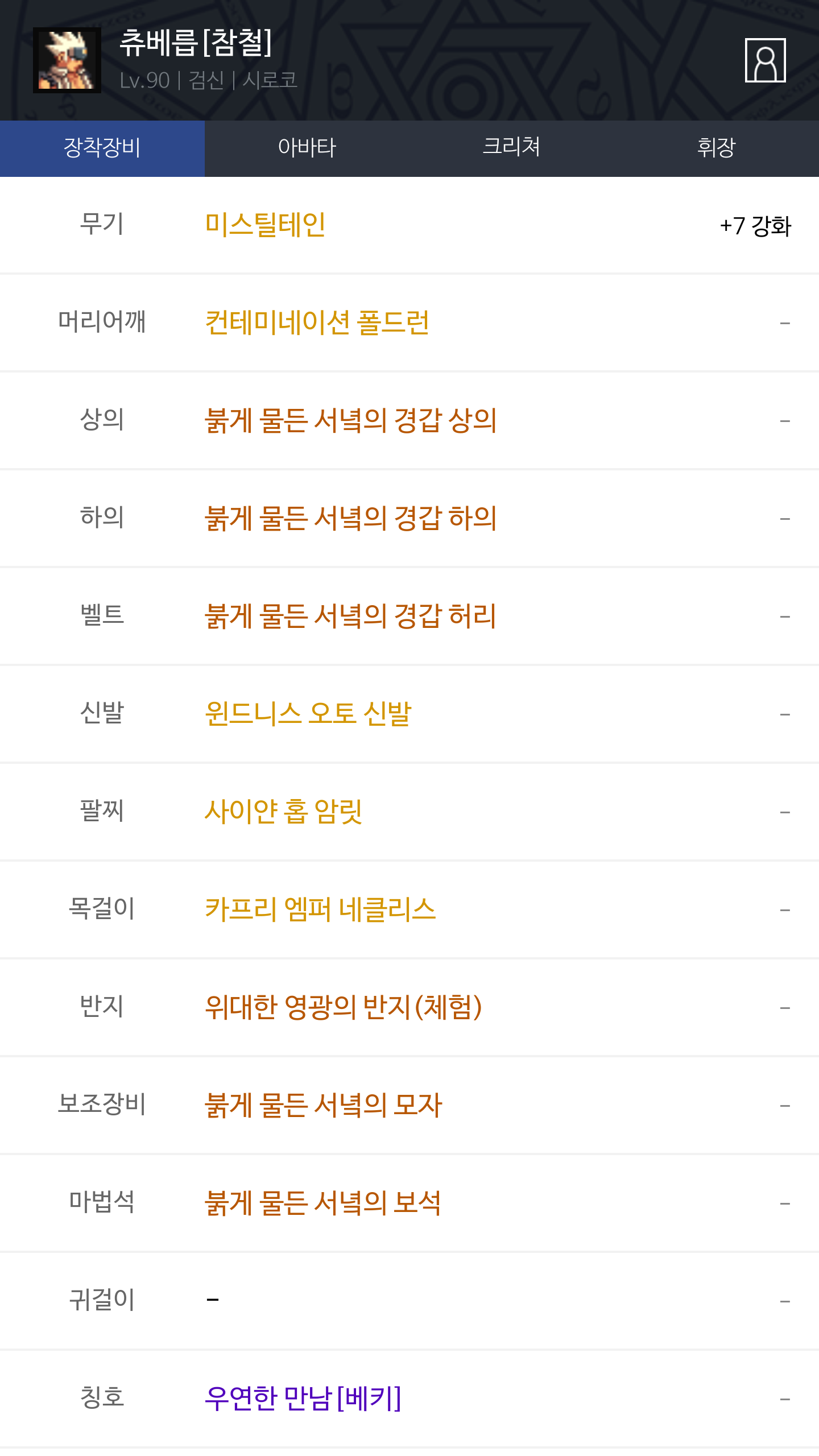Click the character name 츄베릅[참철]
Image resolution: width=819 pixels, height=1456 pixels.
196,43
